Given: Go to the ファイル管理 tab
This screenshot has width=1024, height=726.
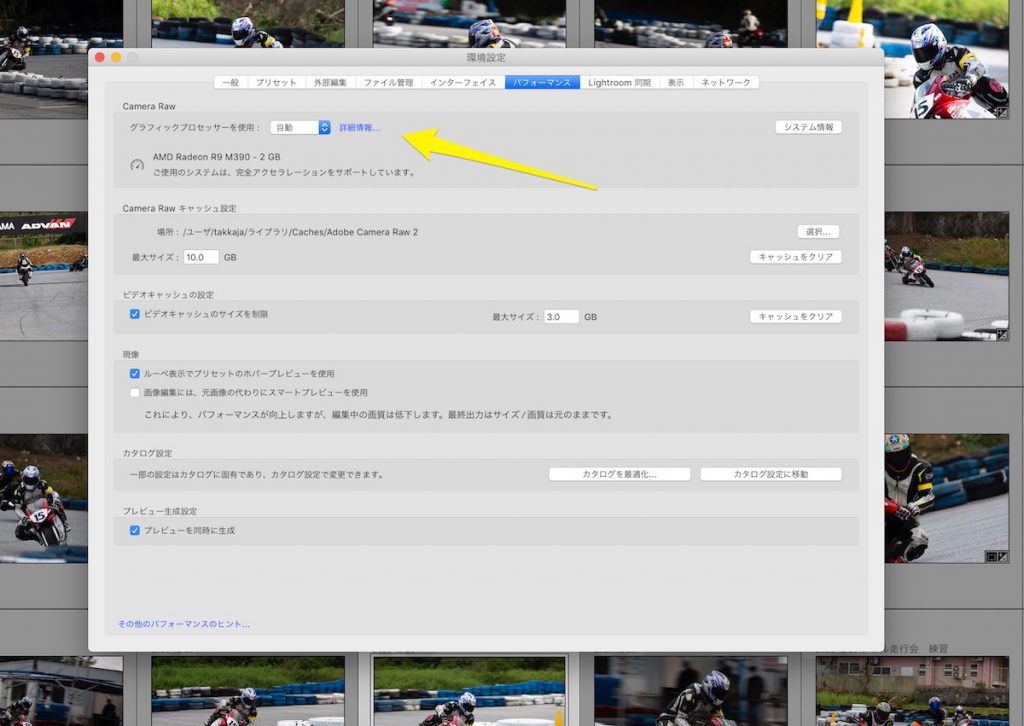Looking at the screenshot, I should [x=388, y=82].
